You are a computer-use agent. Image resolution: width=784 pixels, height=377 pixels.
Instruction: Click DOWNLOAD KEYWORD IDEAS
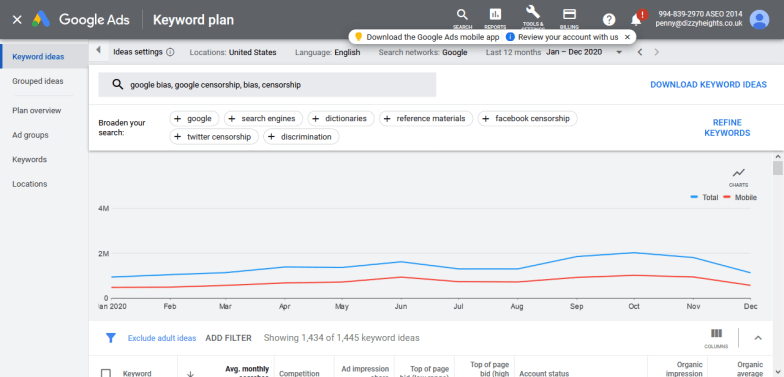click(708, 84)
